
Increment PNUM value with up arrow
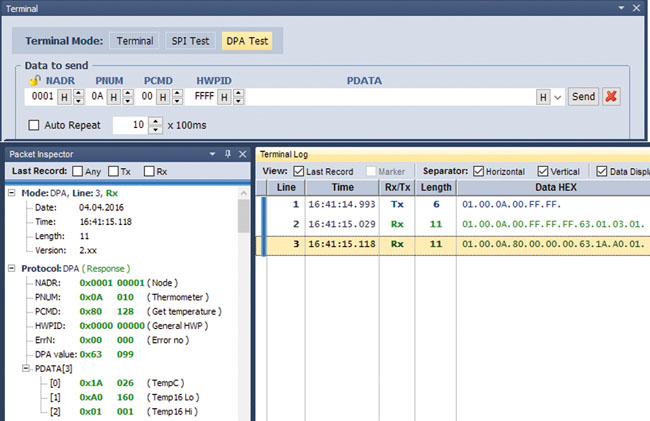coord(128,93)
